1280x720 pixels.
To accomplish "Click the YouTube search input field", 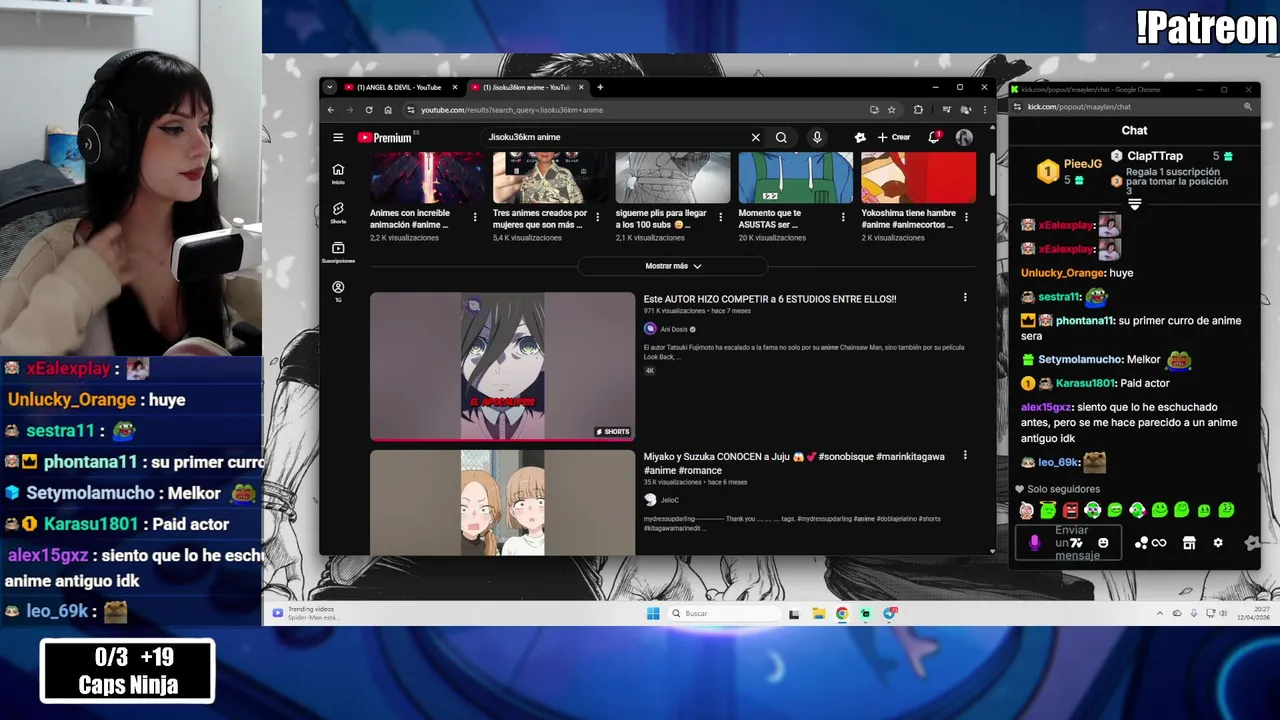I will [615, 137].
